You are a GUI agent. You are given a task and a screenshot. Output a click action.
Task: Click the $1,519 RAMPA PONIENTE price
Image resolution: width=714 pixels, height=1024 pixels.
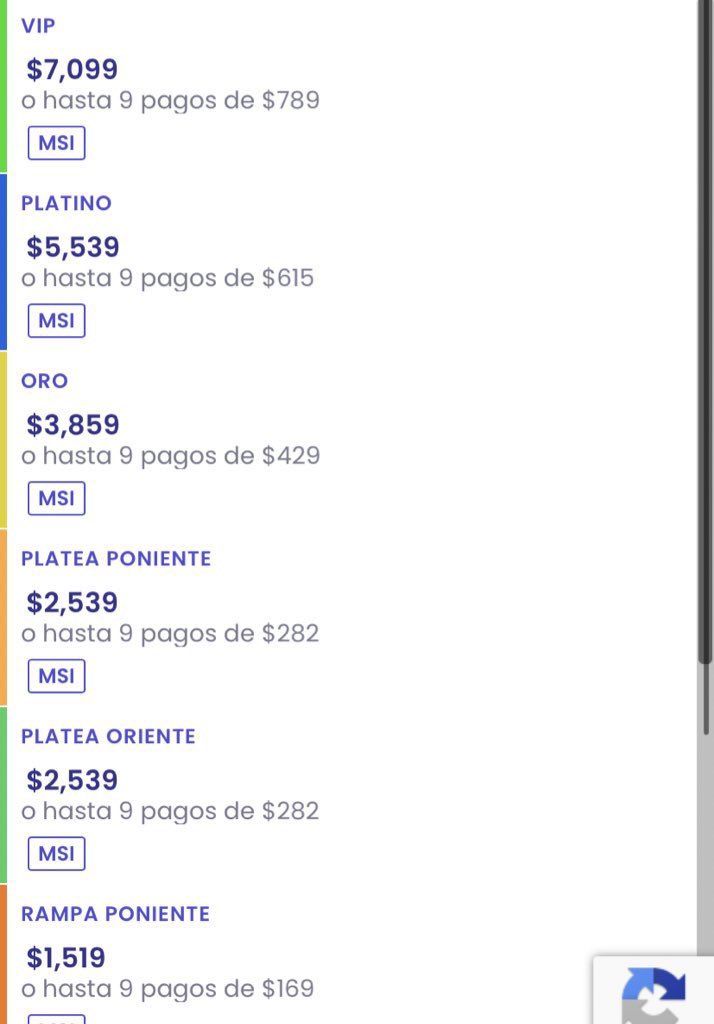[x=65, y=957]
